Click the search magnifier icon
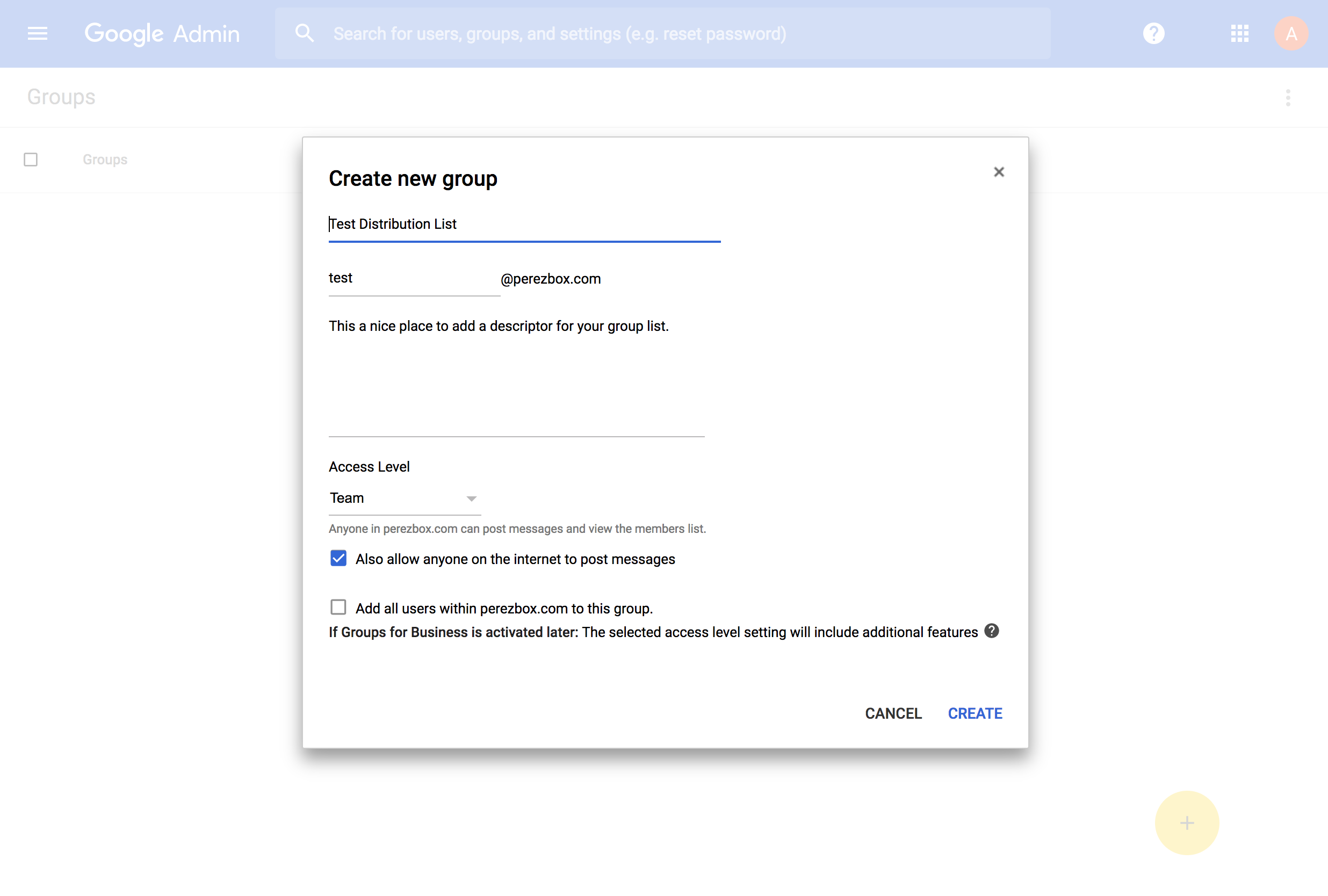The height and width of the screenshot is (896, 1328). pyautogui.click(x=304, y=34)
